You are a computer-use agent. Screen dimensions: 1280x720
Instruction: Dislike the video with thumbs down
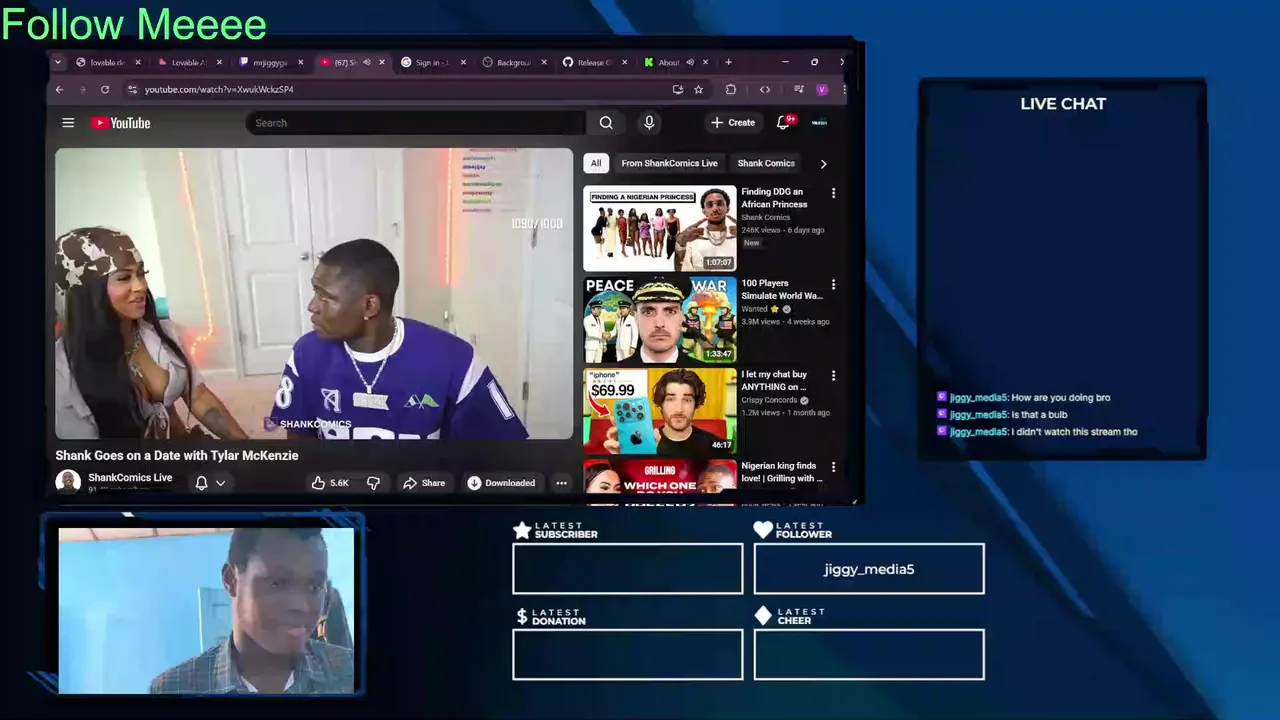(x=373, y=483)
